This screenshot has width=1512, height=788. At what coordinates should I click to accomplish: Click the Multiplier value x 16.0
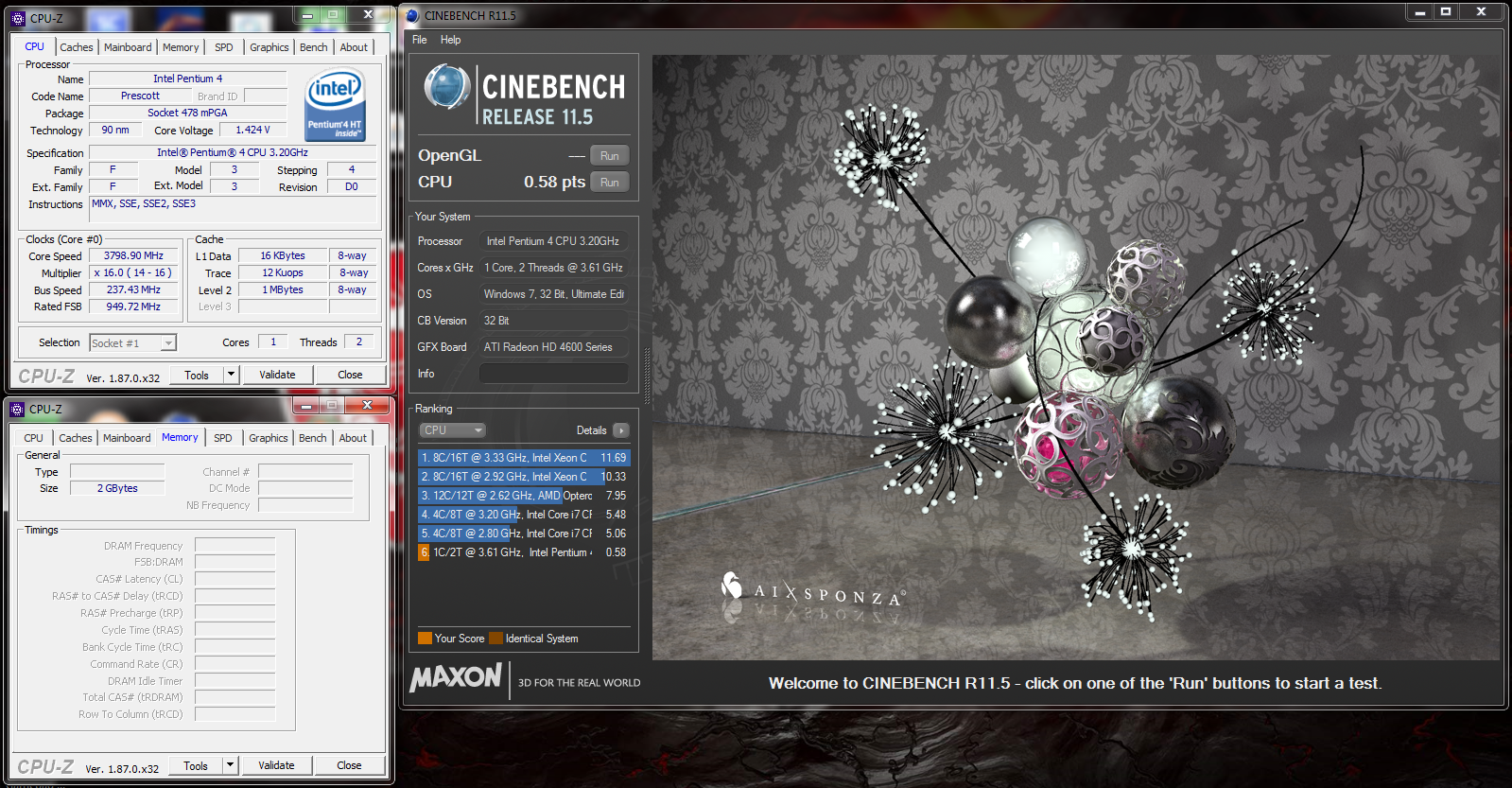click(x=133, y=272)
